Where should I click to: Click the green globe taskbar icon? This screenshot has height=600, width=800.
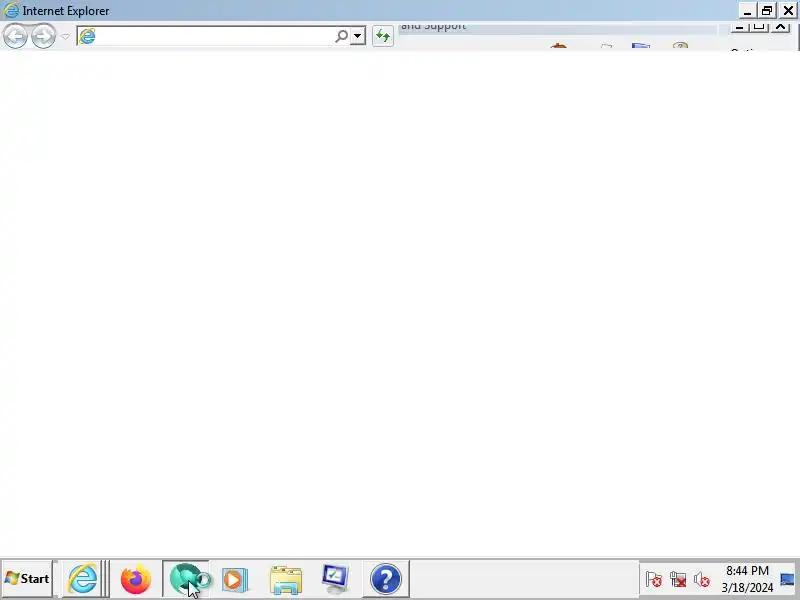[186, 579]
